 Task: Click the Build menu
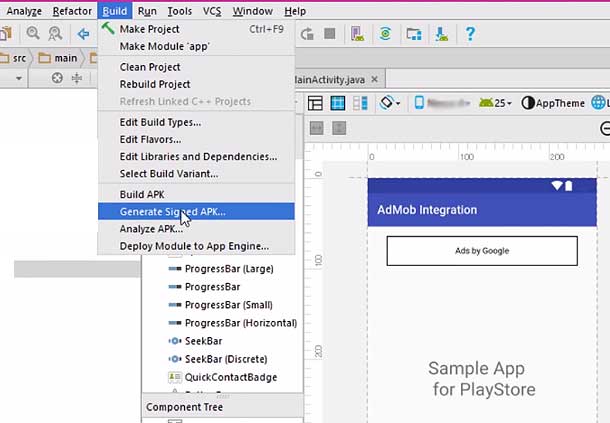pyautogui.click(x=115, y=11)
